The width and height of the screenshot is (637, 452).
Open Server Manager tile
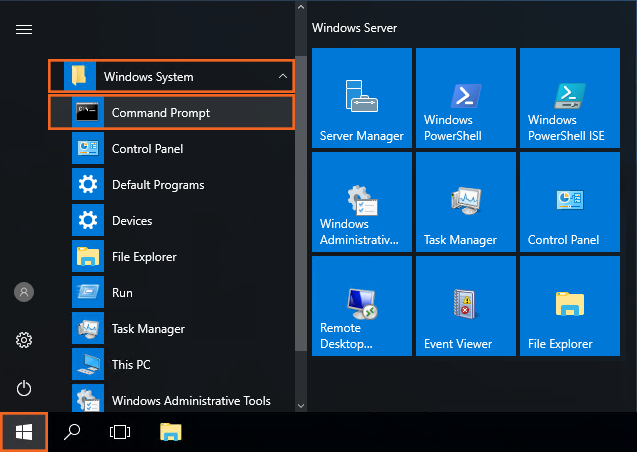click(362, 98)
